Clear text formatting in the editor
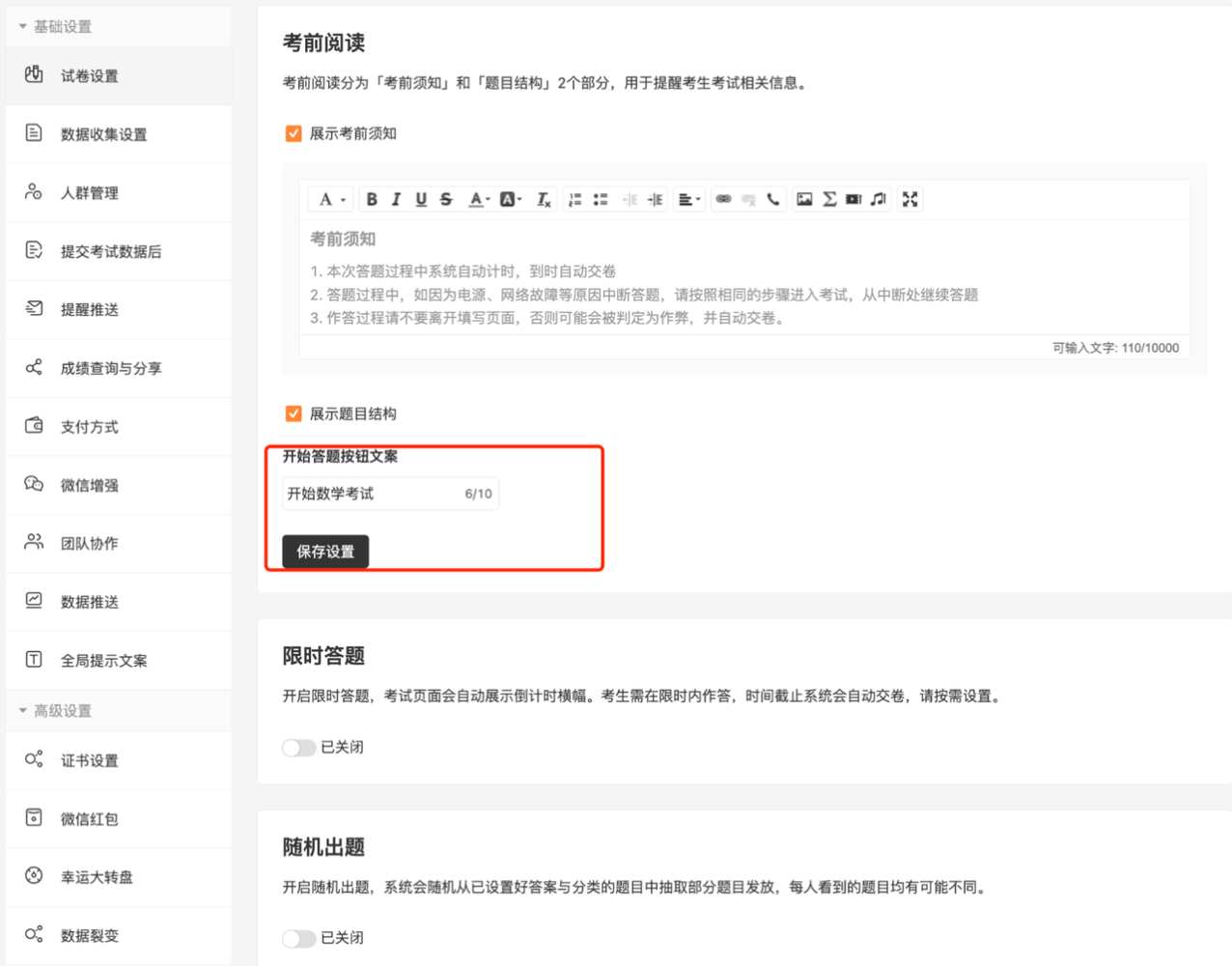Screen dimensions: 1232x966 pyautogui.click(x=544, y=199)
